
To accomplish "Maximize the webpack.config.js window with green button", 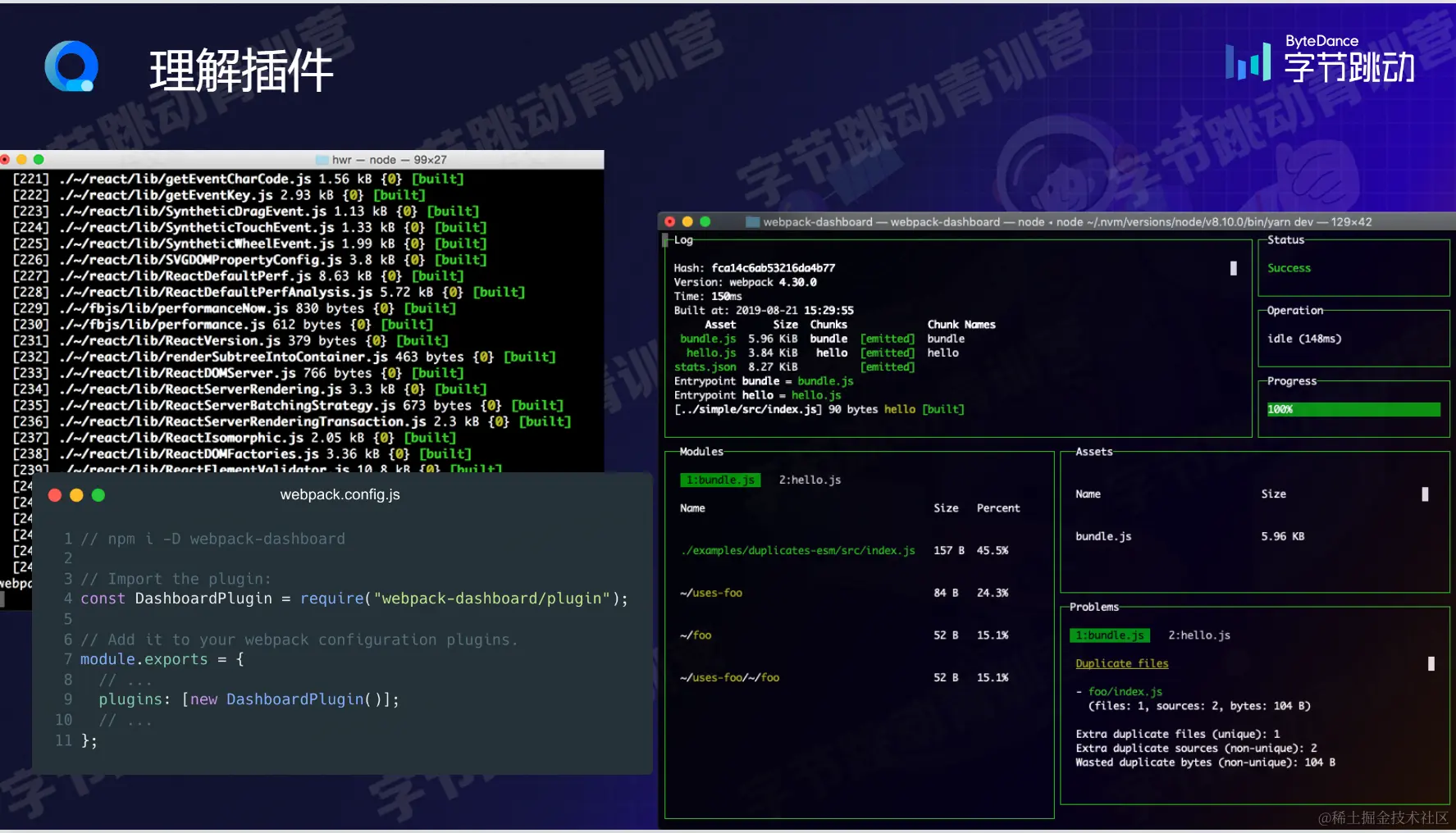I will click(x=98, y=495).
